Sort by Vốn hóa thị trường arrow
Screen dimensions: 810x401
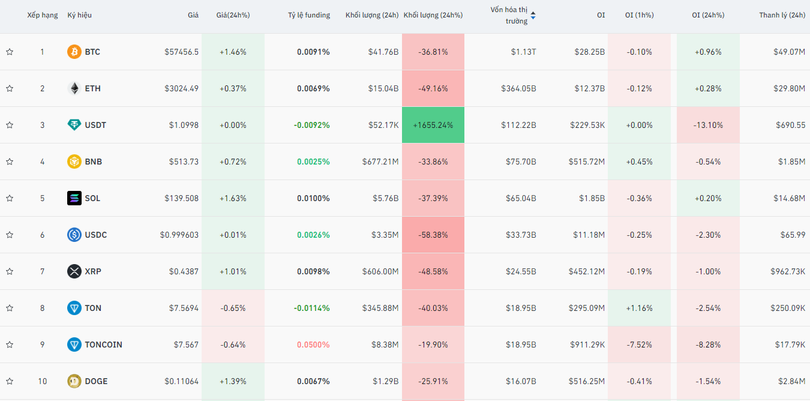(533, 16)
